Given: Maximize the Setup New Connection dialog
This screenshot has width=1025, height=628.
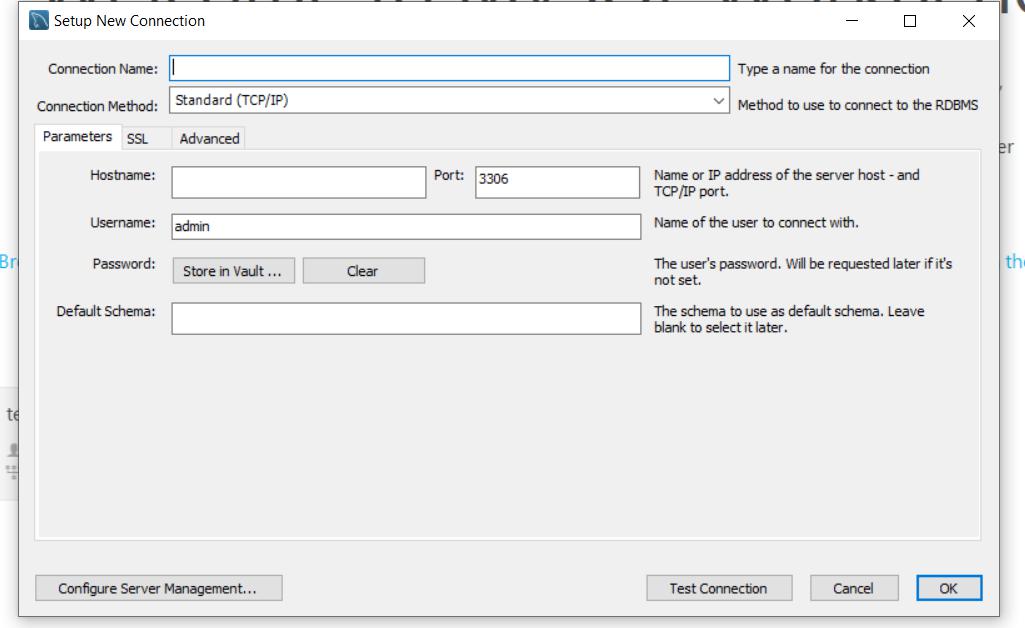Looking at the screenshot, I should point(908,22).
